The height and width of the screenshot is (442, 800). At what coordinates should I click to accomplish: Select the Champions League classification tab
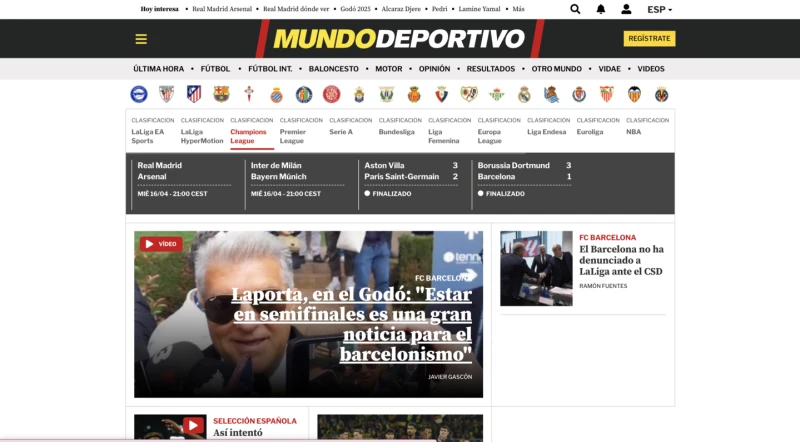(252, 131)
